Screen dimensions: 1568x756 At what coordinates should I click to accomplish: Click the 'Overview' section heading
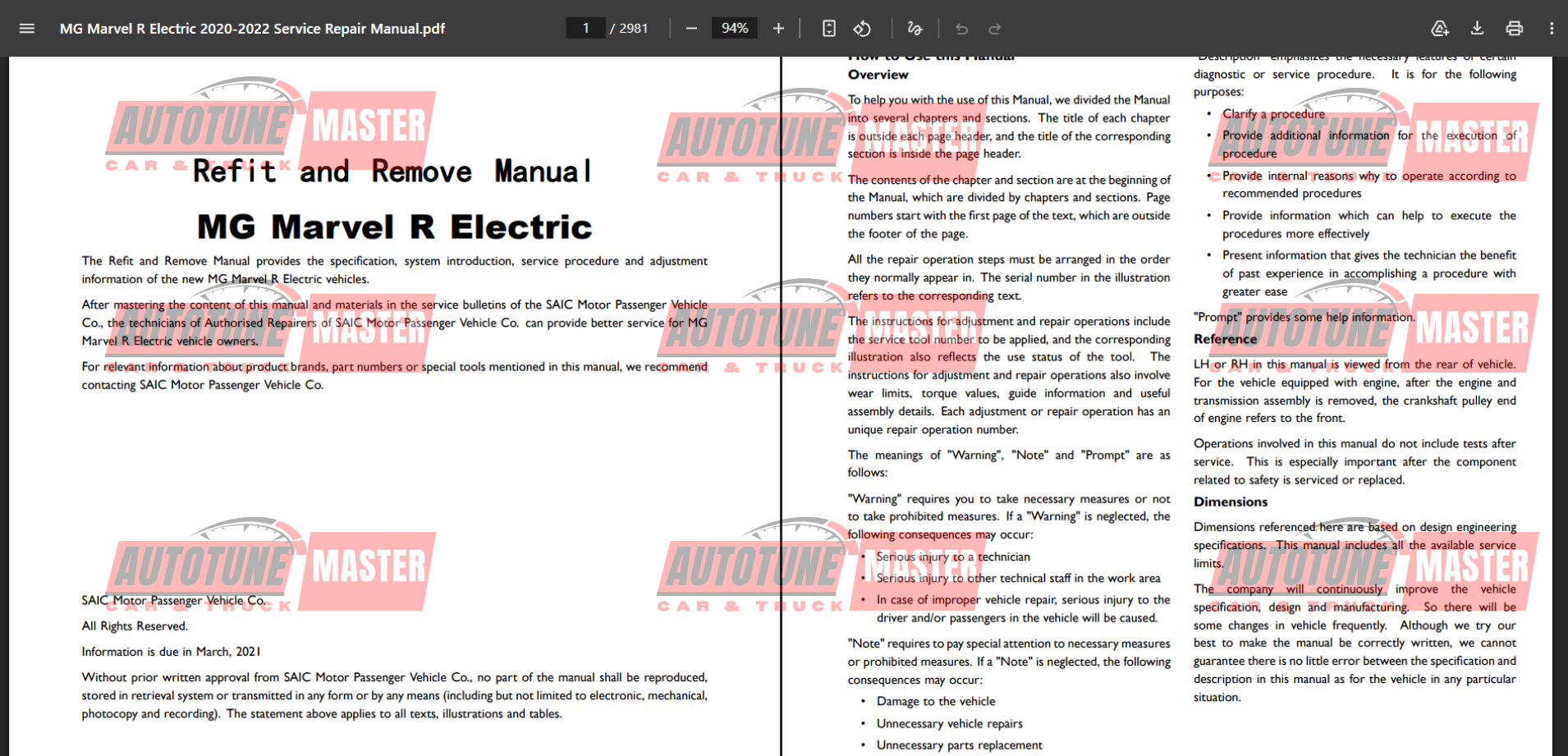(878, 75)
